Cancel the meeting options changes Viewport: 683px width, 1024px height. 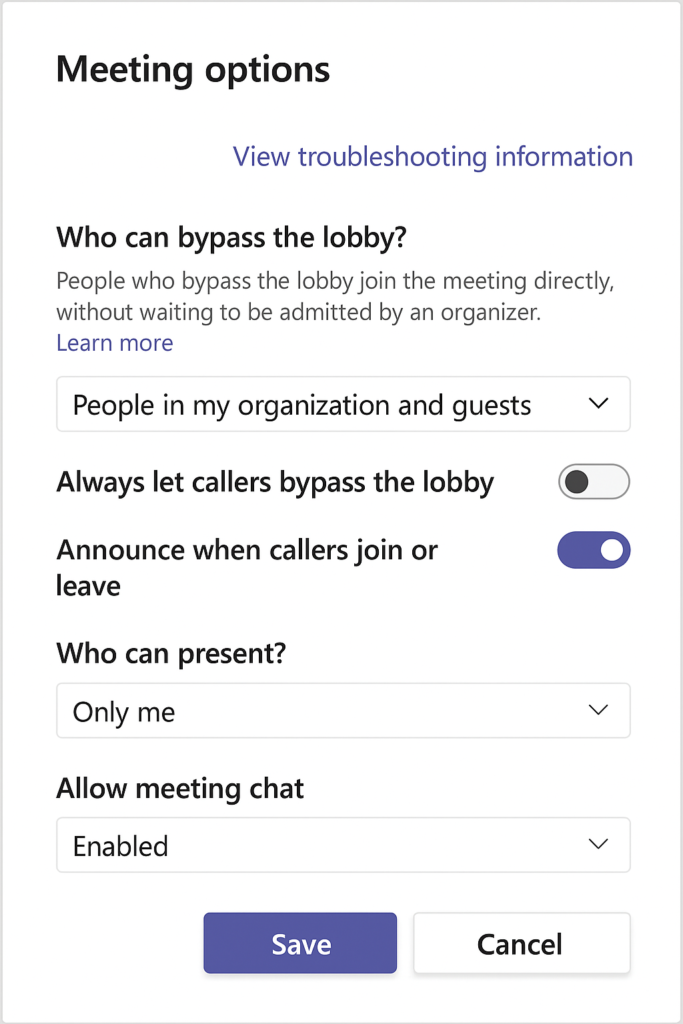[x=522, y=943]
